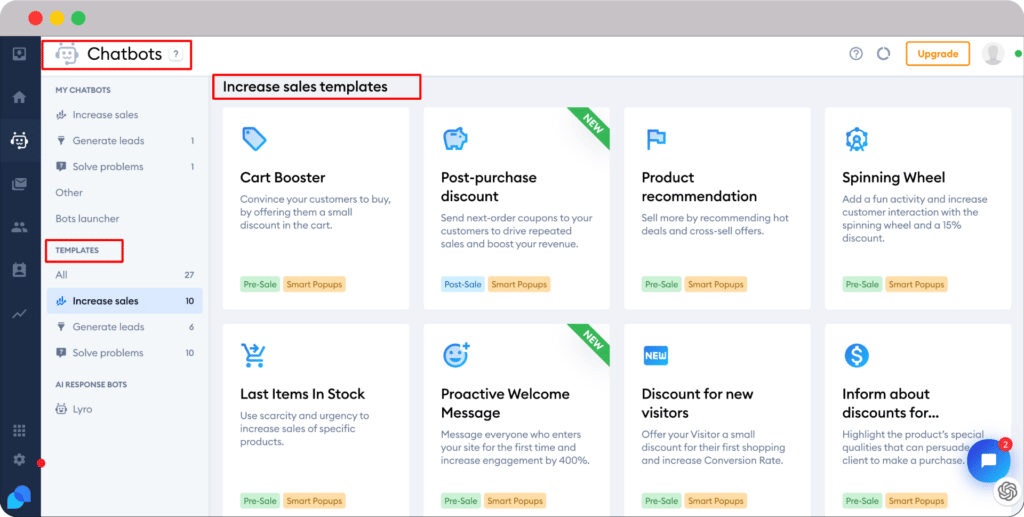Open the apps grid icon in sidebar
This screenshot has width=1024, height=517.
pos(19,430)
